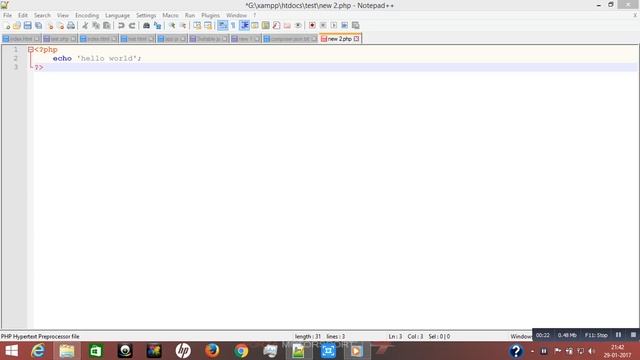
Task: Save the current file with the Save icon
Action: 27,25
